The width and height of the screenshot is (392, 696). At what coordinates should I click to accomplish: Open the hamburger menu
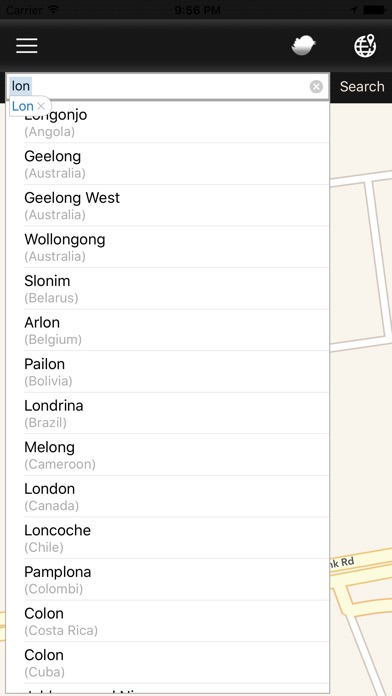pos(27,45)
